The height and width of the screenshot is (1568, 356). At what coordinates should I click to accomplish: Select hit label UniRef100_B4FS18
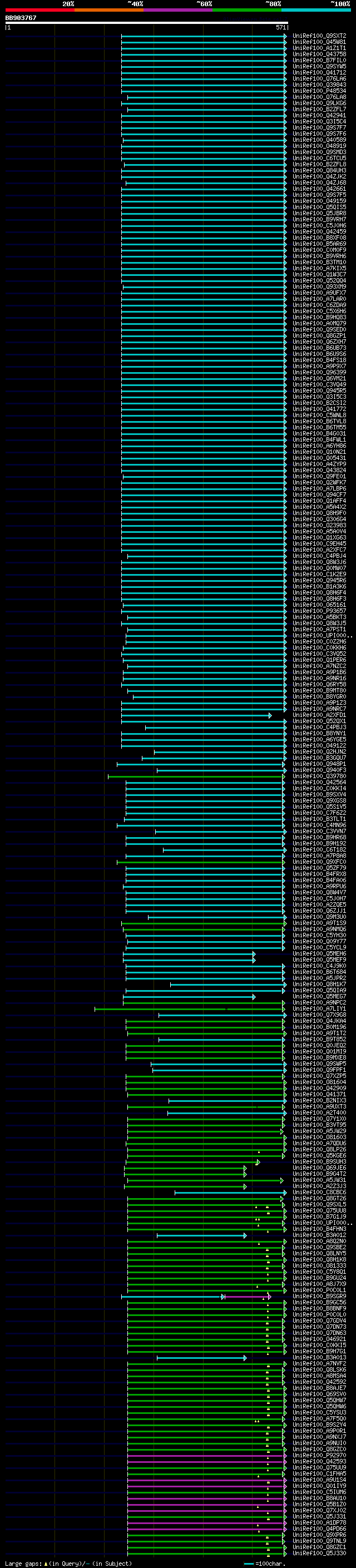(319, 360)
